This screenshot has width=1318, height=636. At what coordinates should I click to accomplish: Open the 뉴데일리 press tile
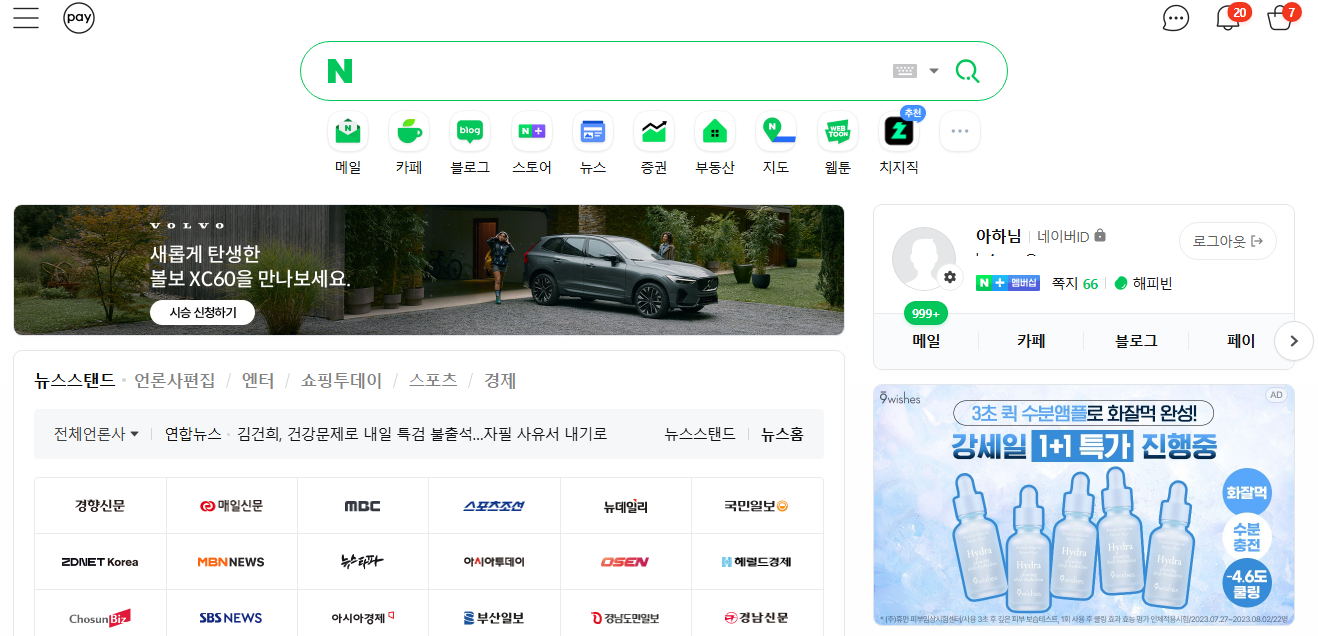tap(626, 506)
